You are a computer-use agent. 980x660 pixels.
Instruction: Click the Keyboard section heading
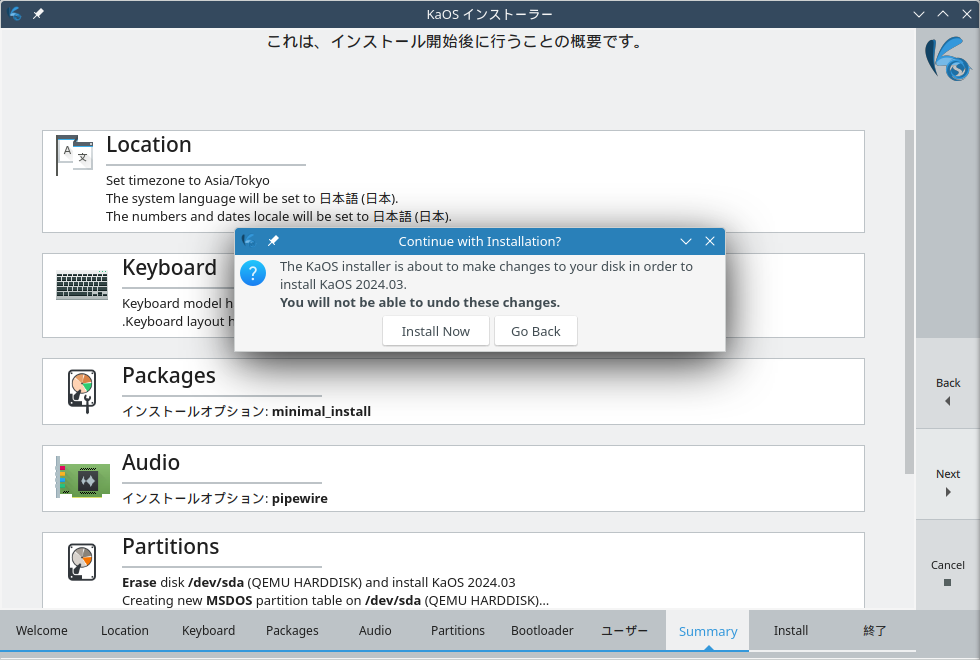point(169,268)
